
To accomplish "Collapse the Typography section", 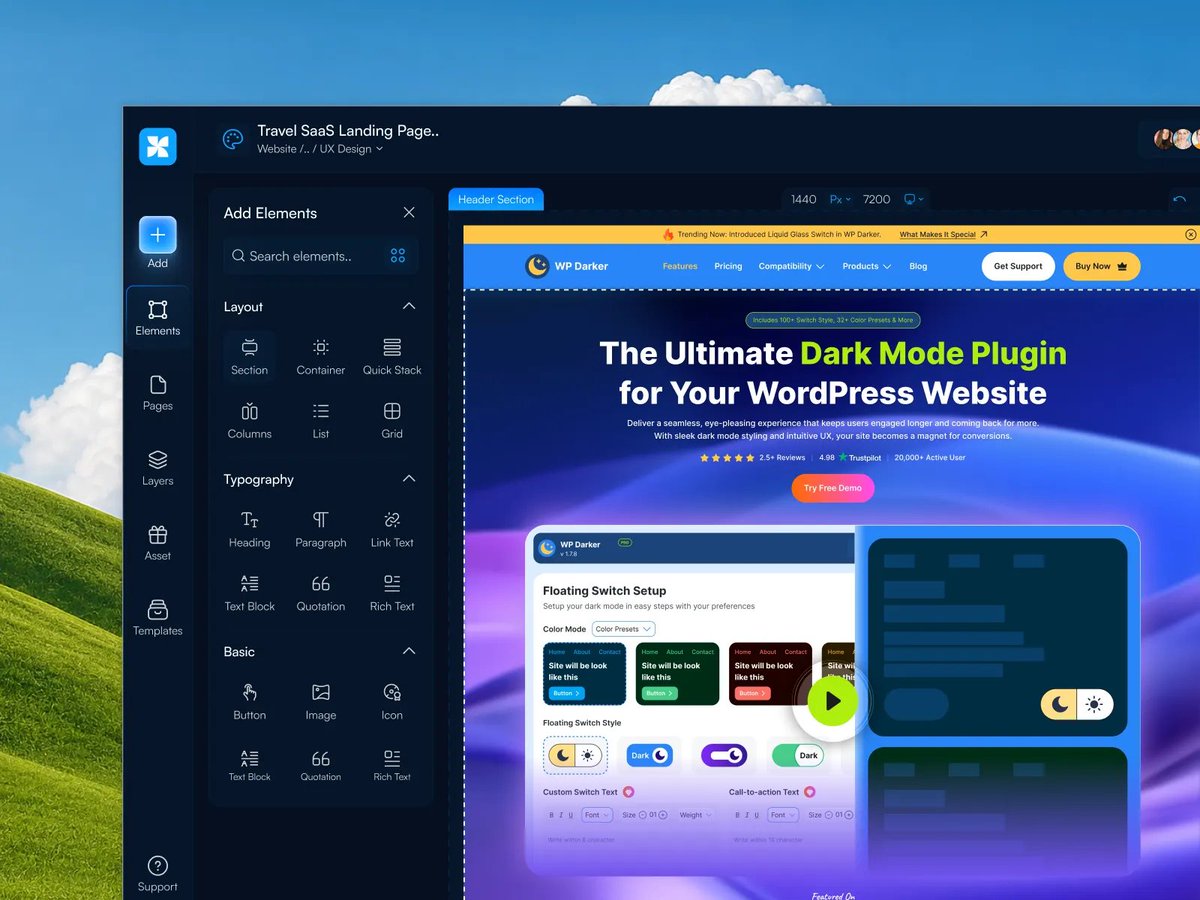I will point(409,479).
